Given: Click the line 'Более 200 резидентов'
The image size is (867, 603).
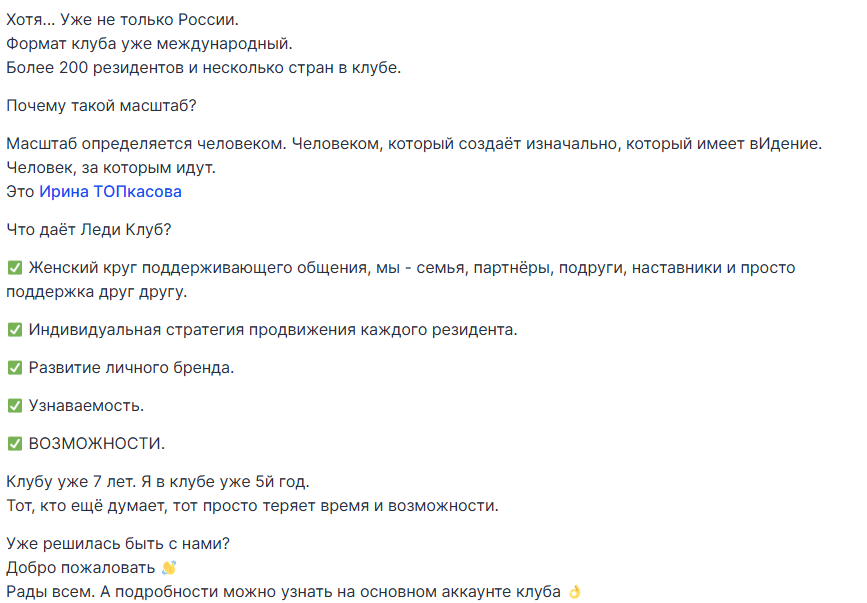Looking at the screenshot, I should click(x=200, y=68).
